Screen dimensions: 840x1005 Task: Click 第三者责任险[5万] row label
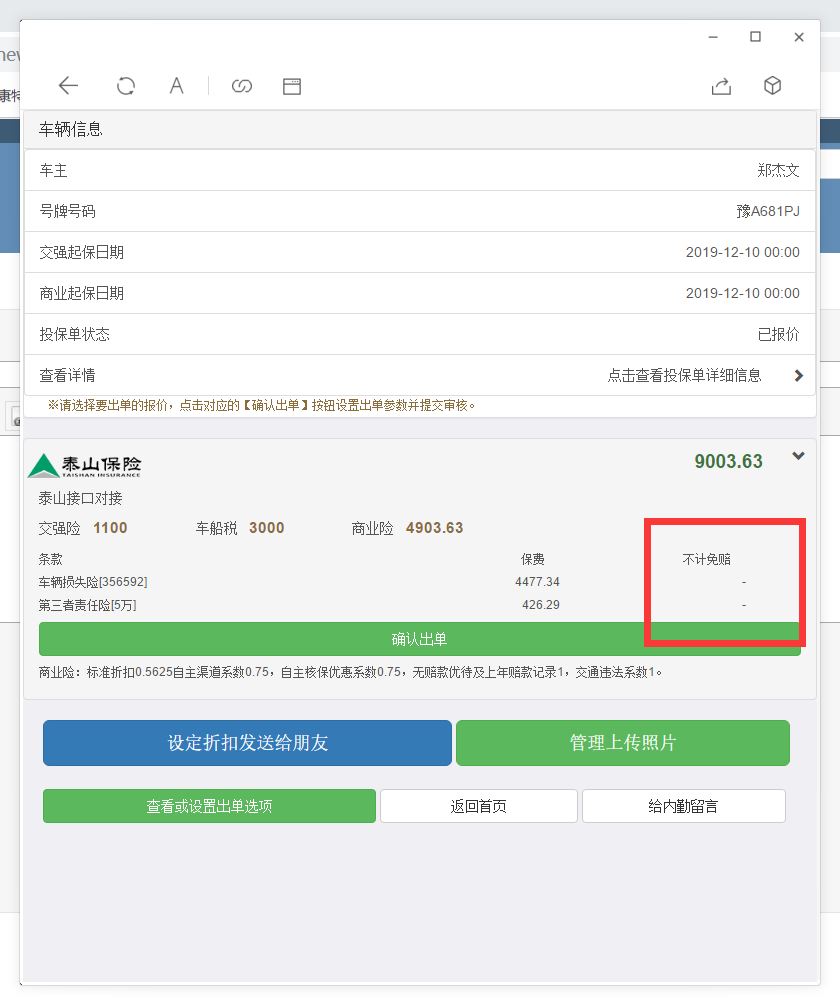[x=88, y=605]
